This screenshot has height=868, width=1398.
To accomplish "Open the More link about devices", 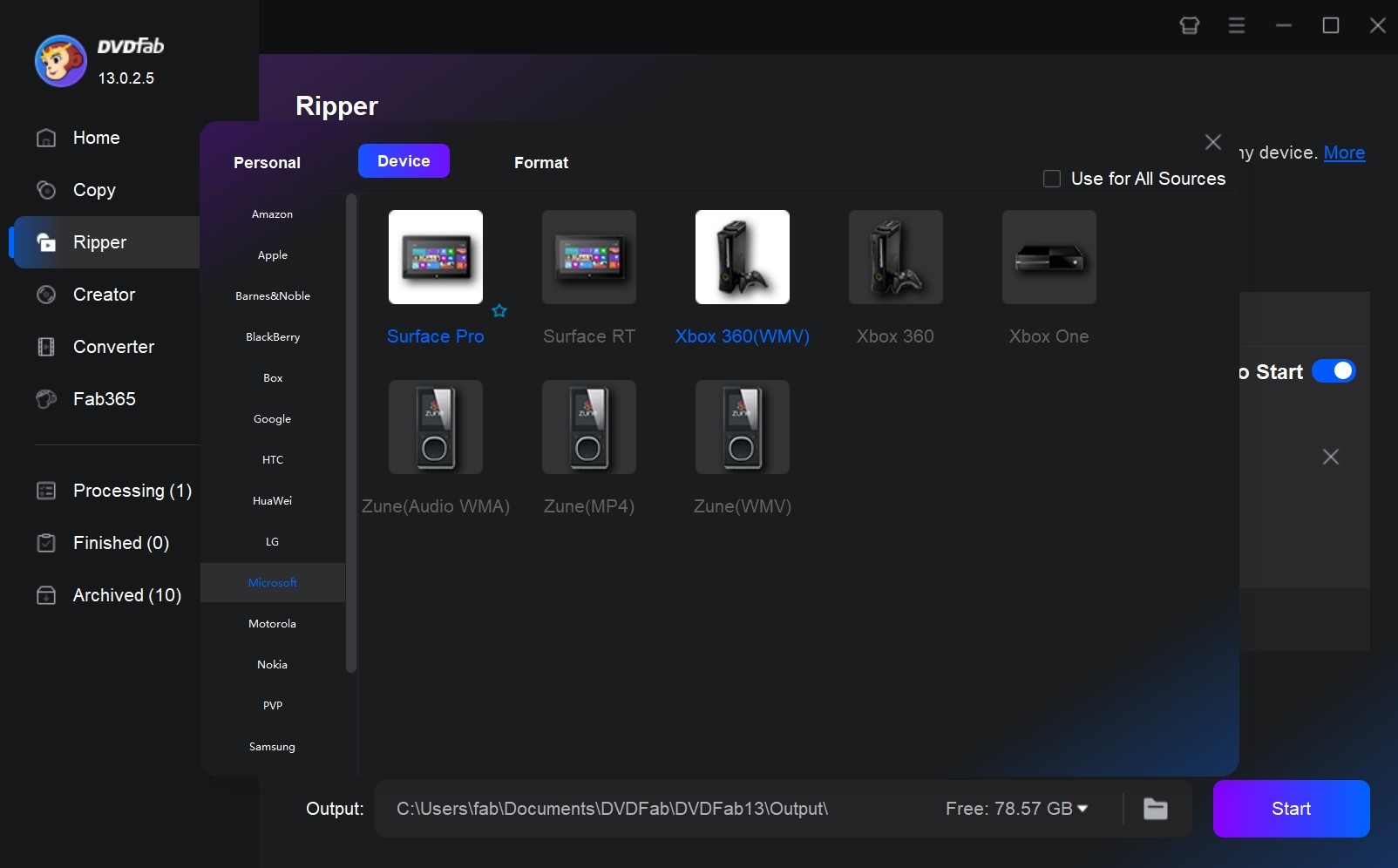I will pos(1344,153).
